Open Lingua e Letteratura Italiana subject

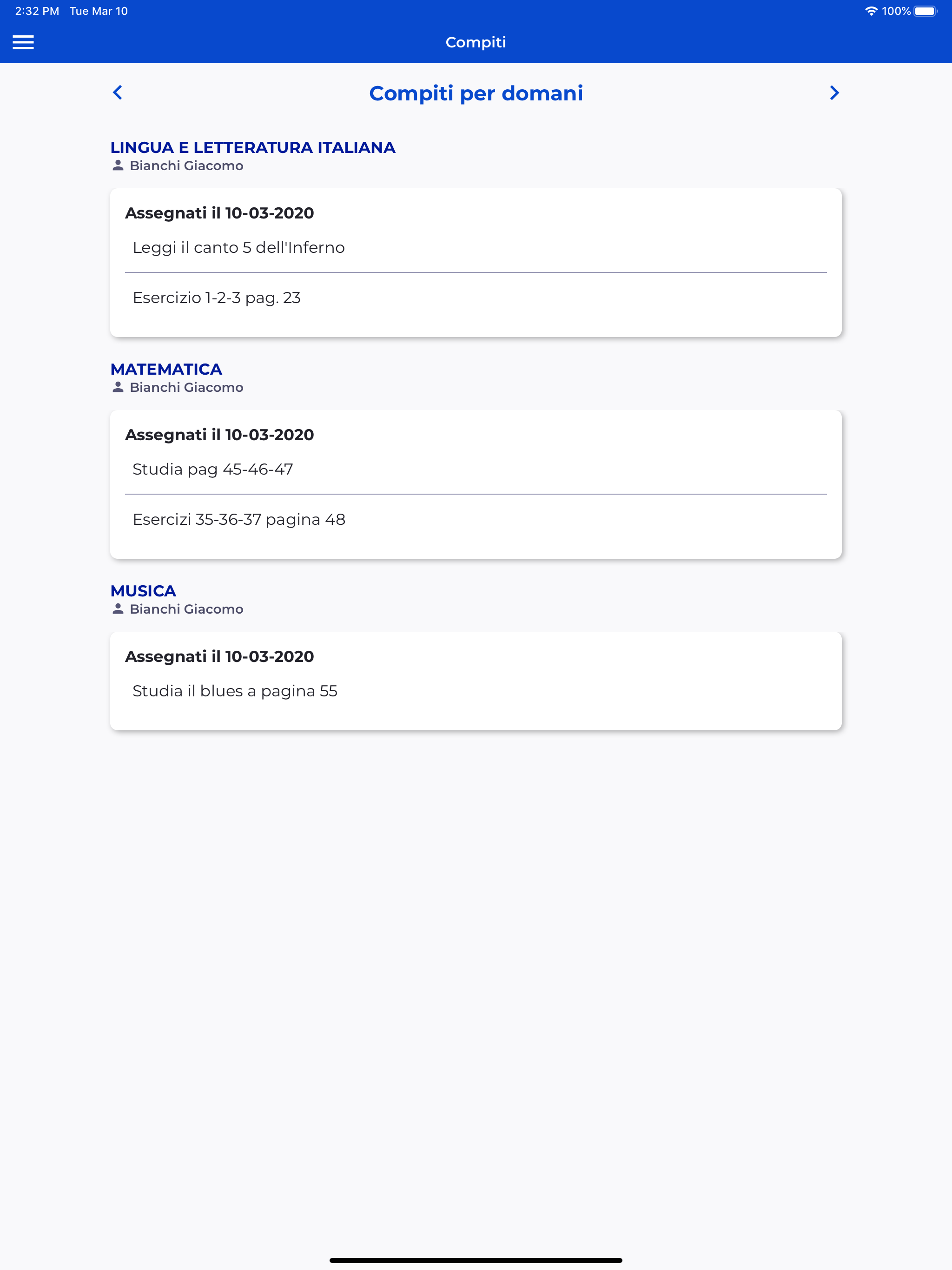click(252, 147)
